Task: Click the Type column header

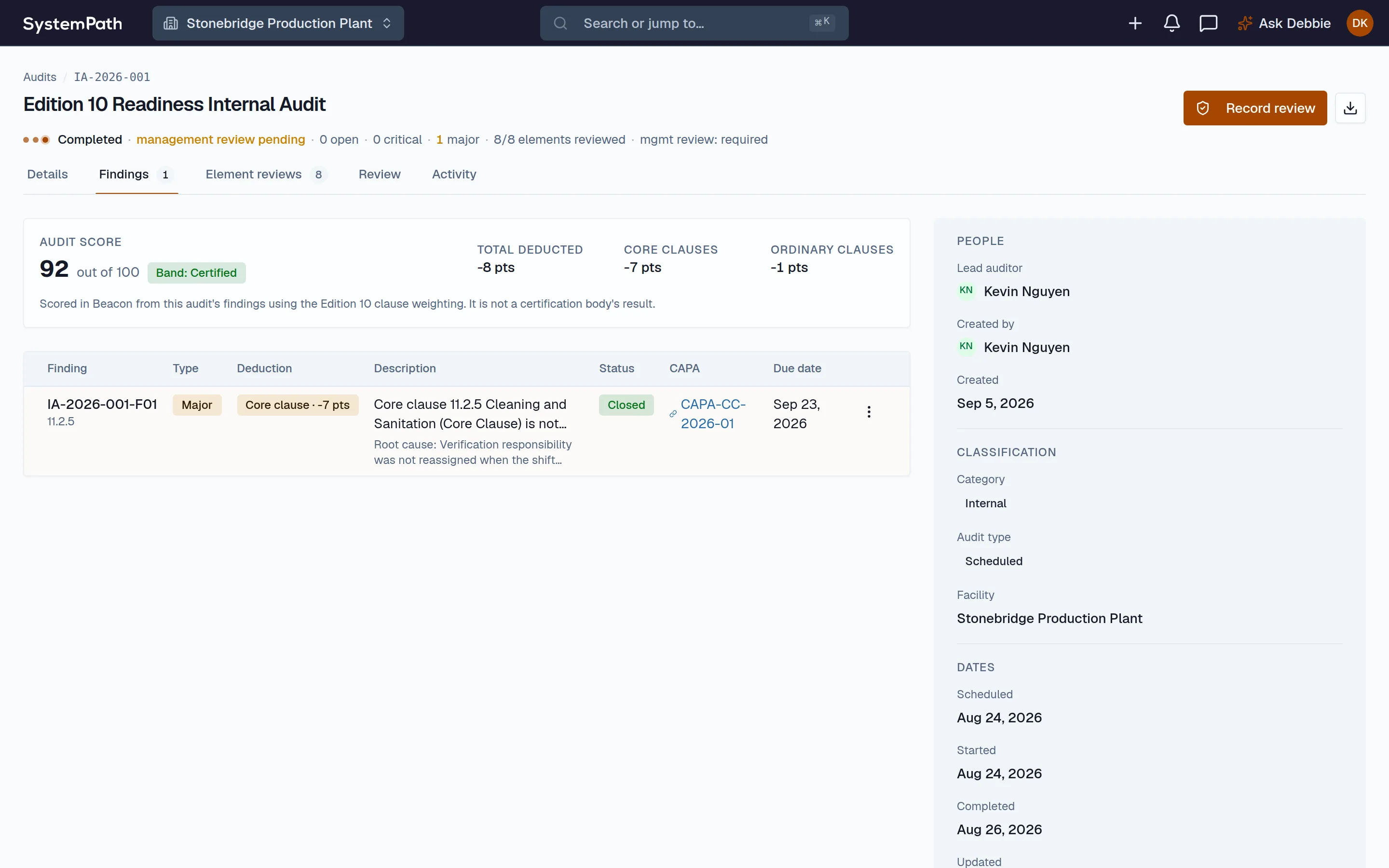Action: pyautogui.click(x=185, y=368)
